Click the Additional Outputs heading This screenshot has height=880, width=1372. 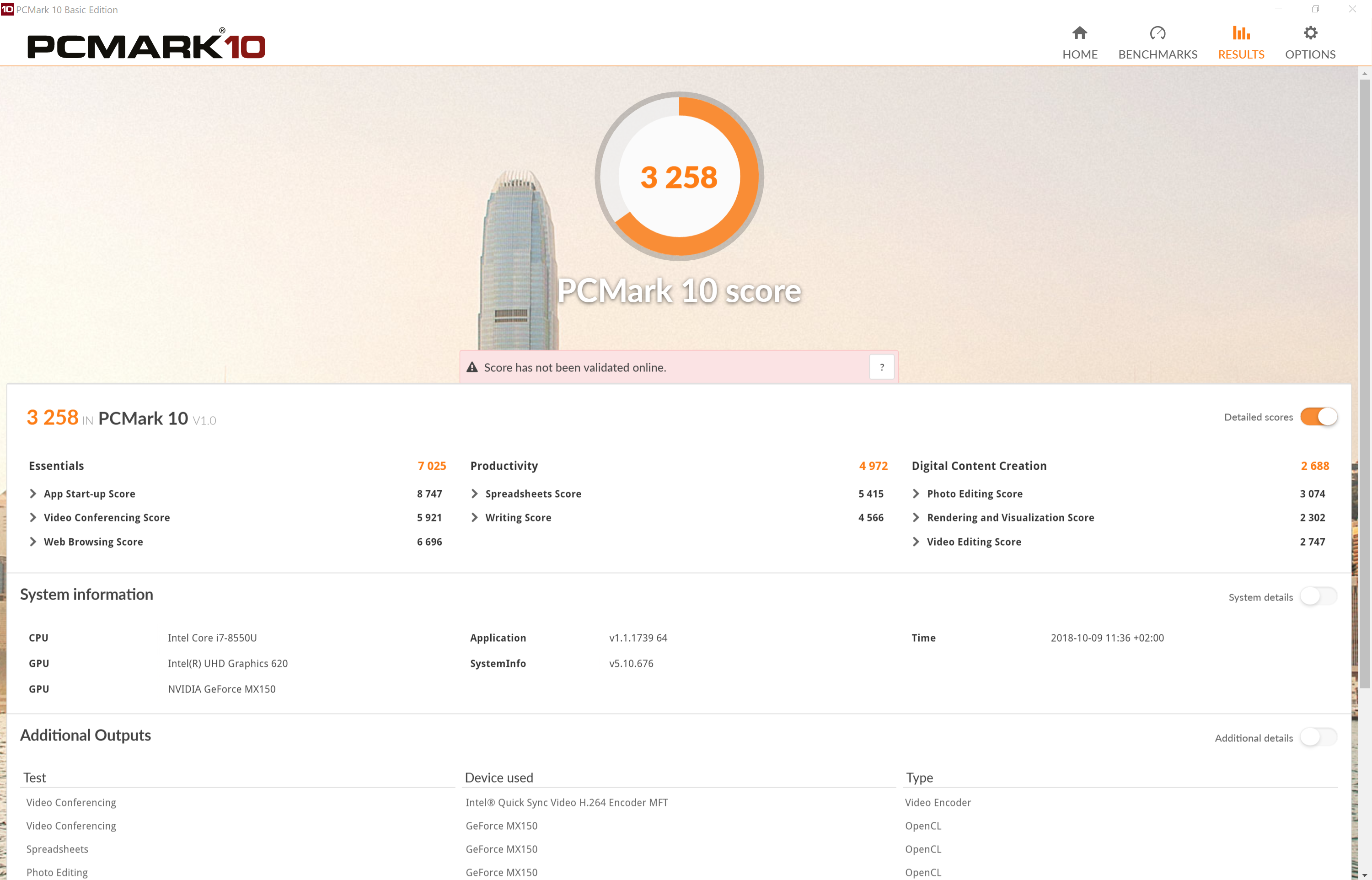pos(86,735)
